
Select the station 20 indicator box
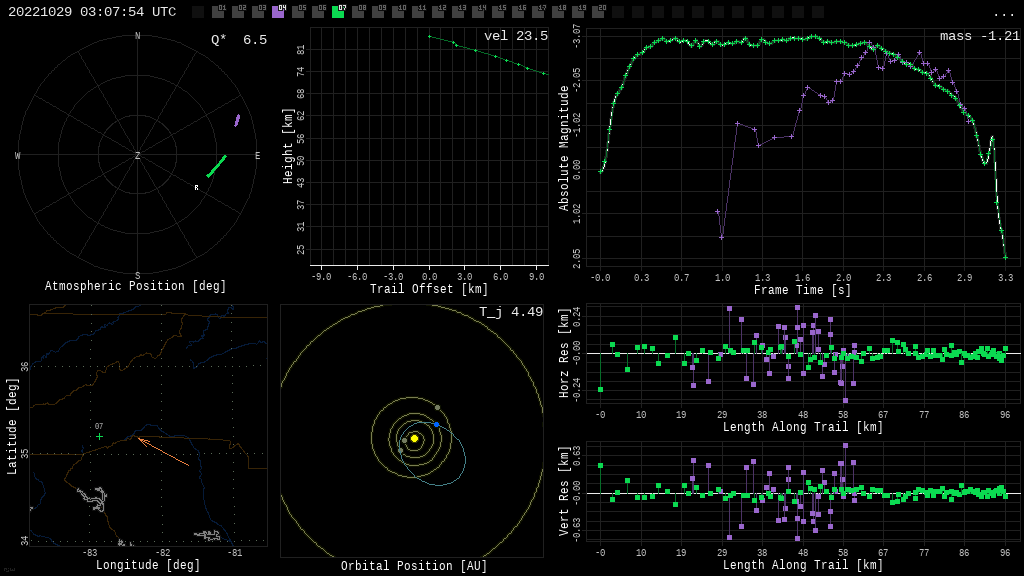pyautogui.click(x=598, y=12)
